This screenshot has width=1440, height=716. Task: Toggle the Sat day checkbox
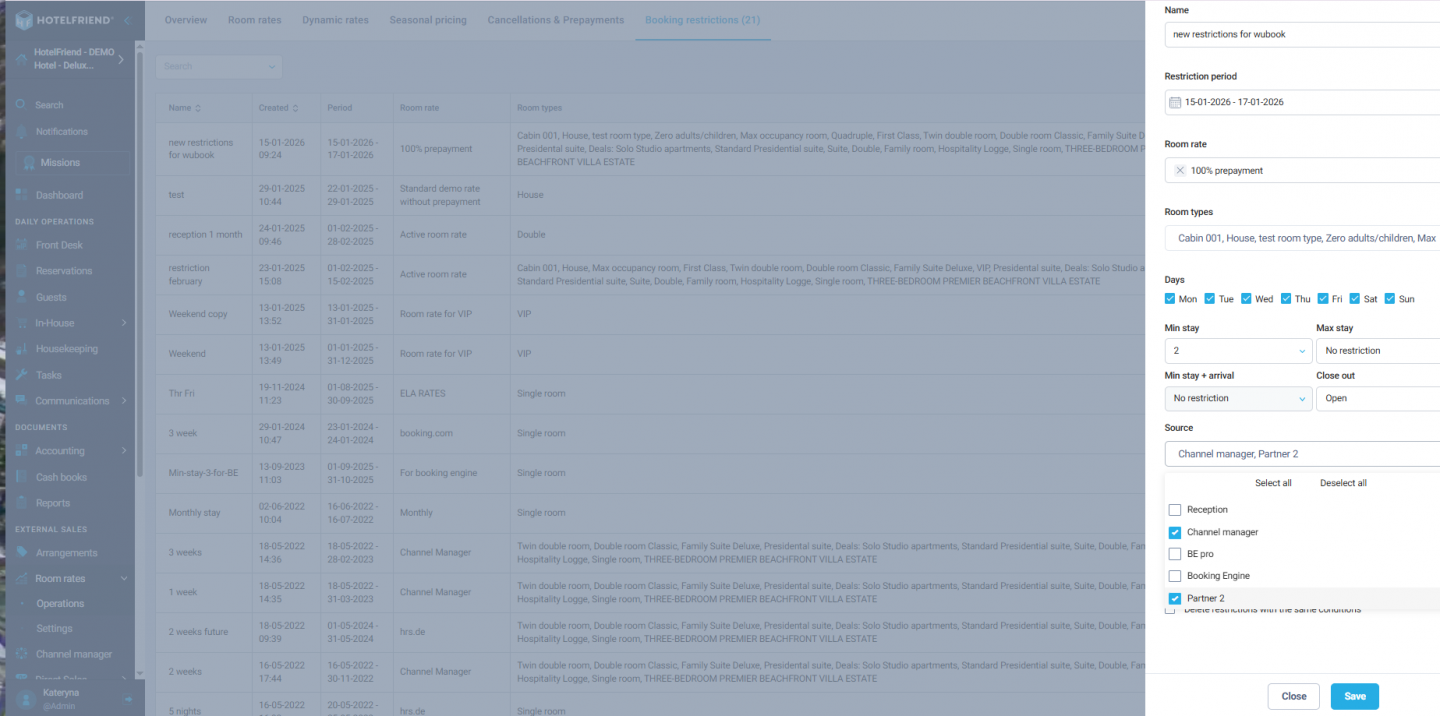1355,299
